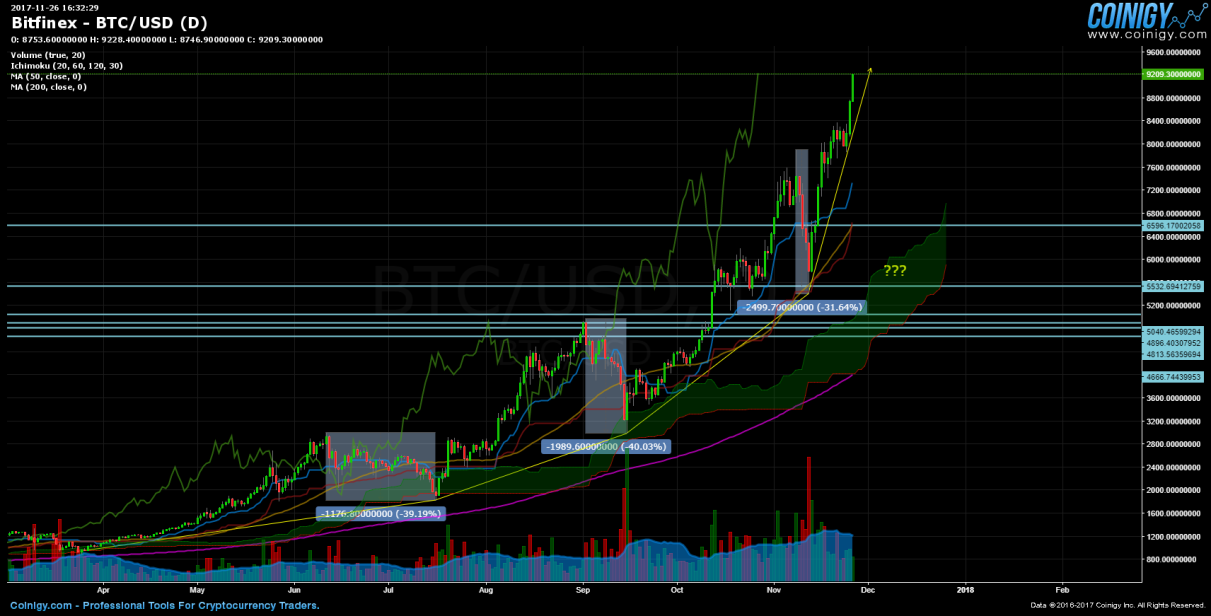This screenshot has height=616, width=1211.
Task: Select the Ichimoku (20, 60, 120, 30) indicator label
Action: coord(67,65)
